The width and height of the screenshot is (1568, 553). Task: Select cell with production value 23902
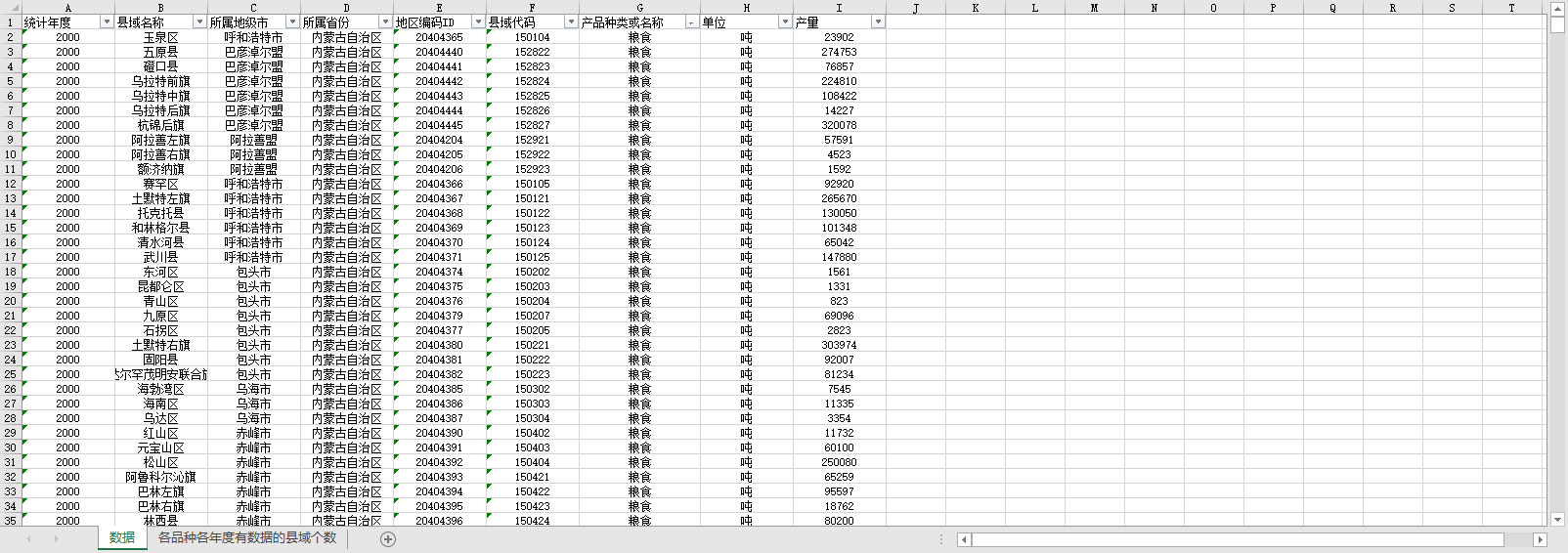[839, 37]
